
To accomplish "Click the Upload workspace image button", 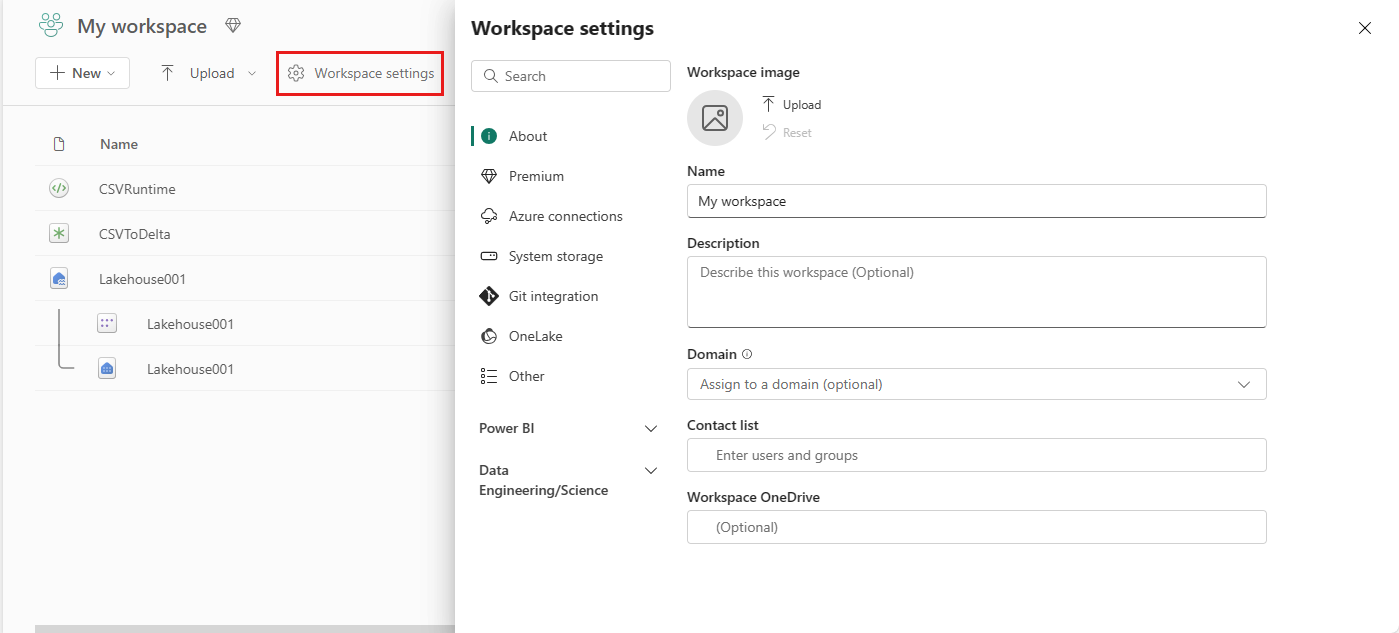I will [791, 104].
